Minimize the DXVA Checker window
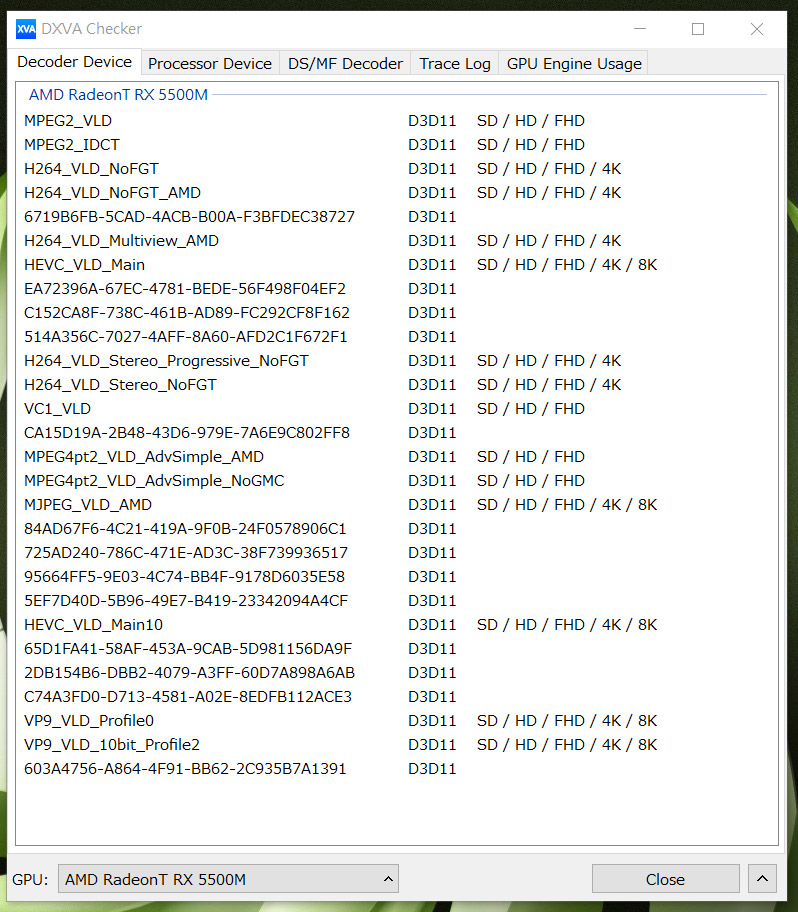798x912 pixels. point(640,28)
